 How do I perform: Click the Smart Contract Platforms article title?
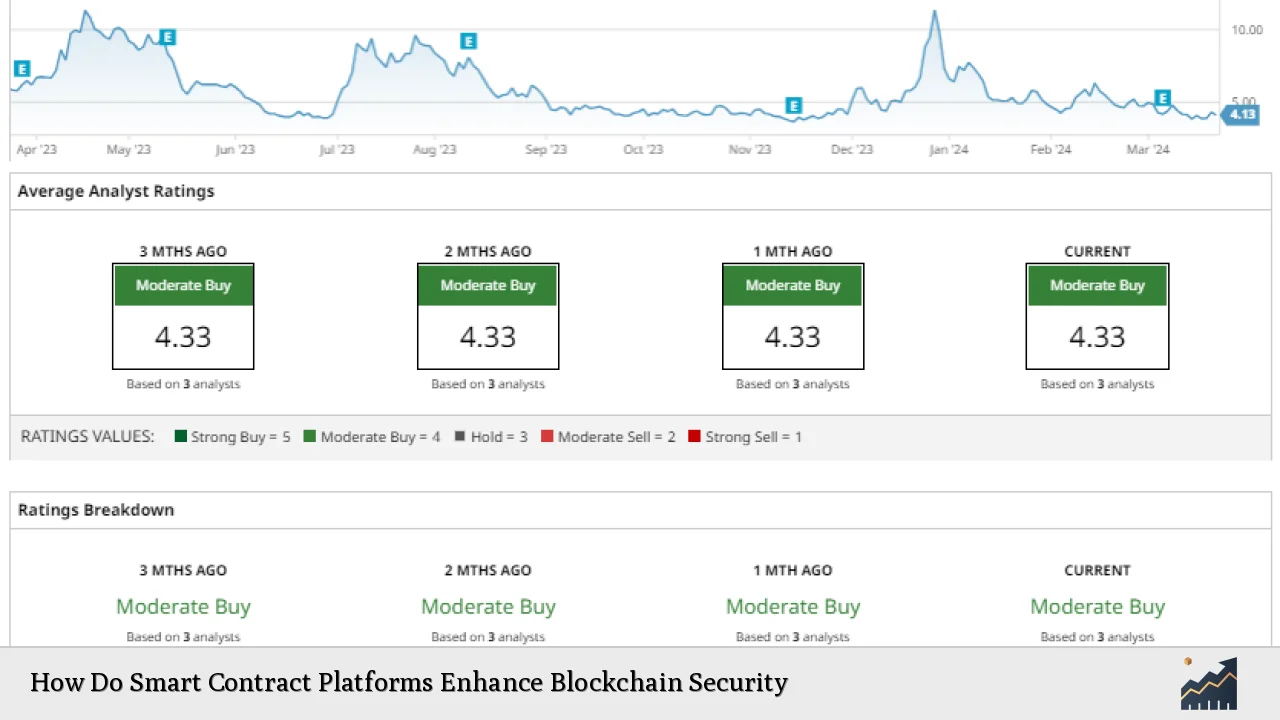409,683
